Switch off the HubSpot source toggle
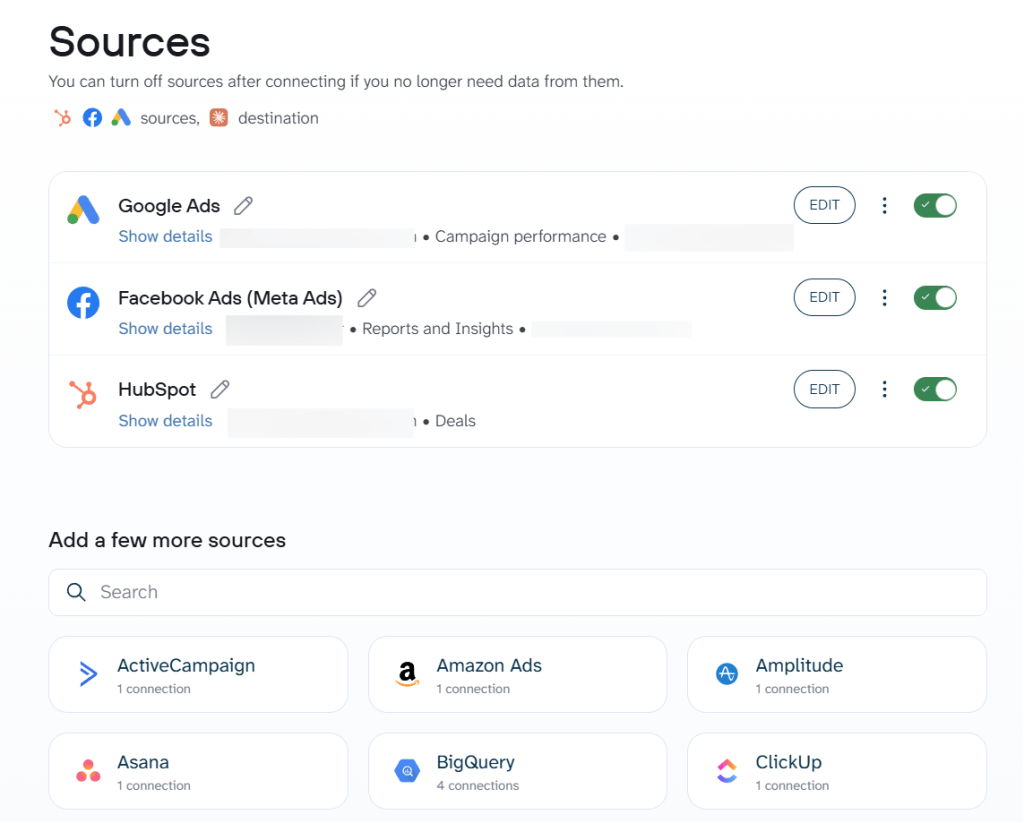Image resolution: width=1024 pixels, height=823 pixels. (x=935, y=389)
